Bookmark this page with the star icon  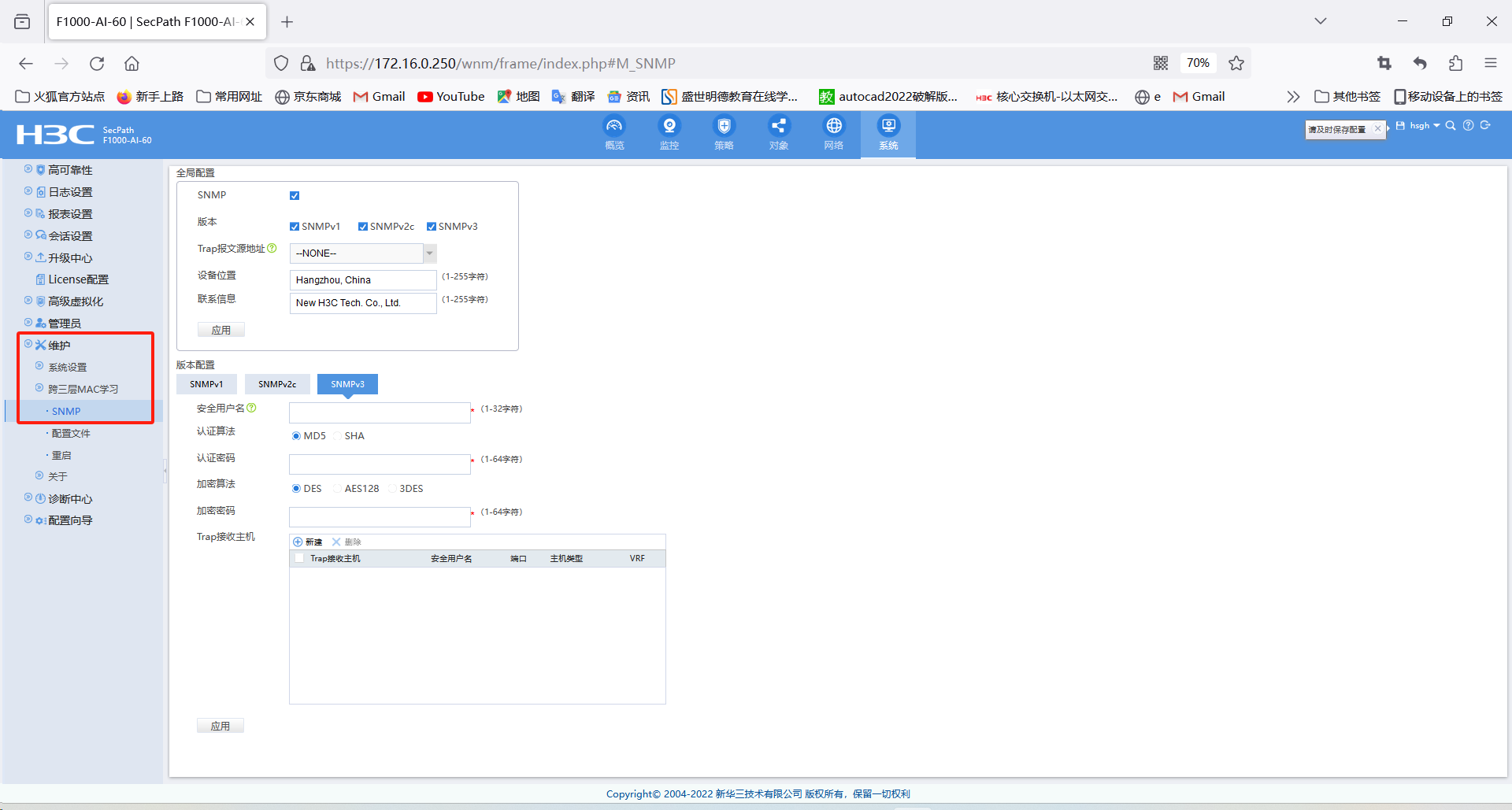1236,64
